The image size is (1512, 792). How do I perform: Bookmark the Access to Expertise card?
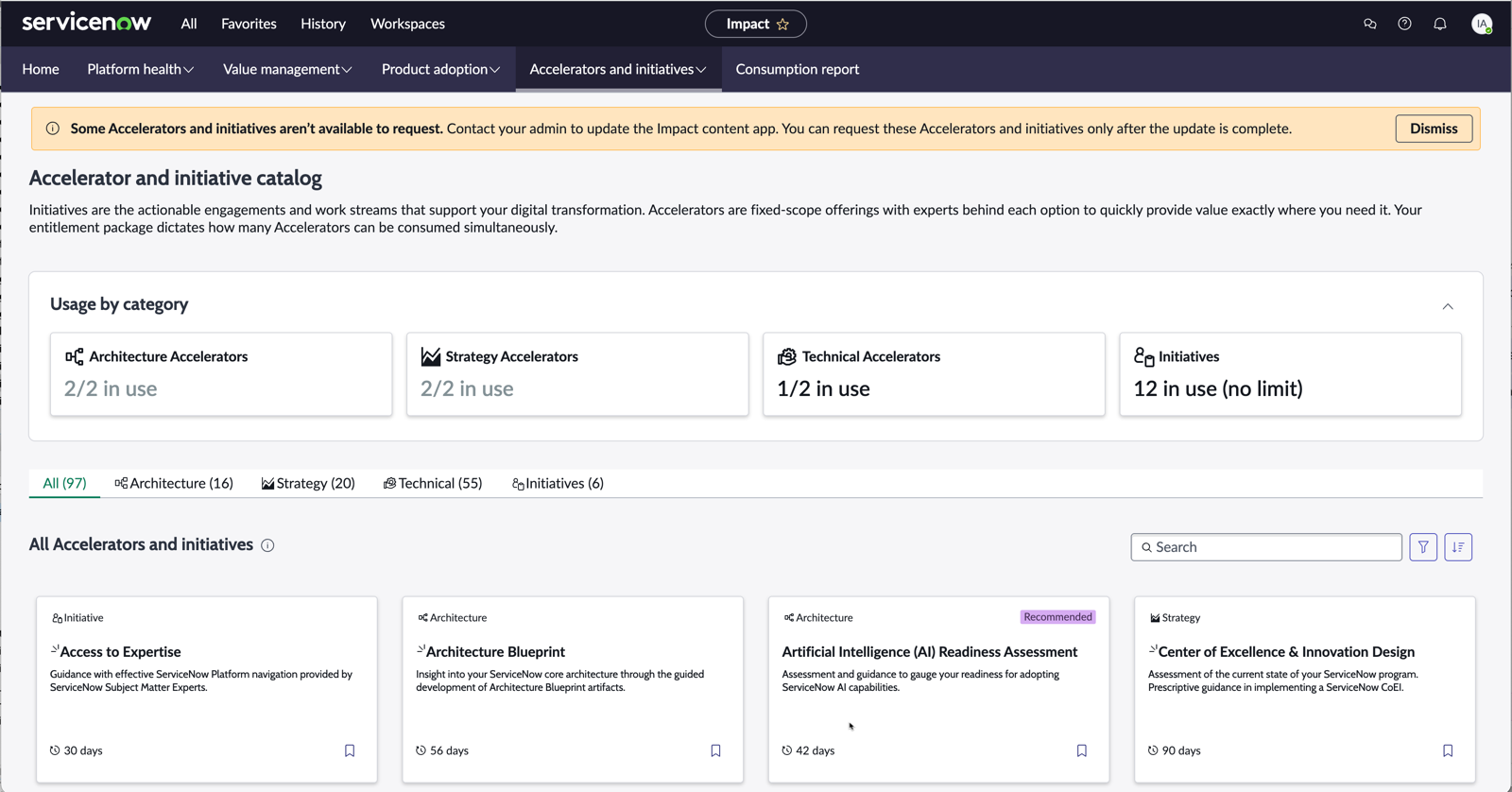click(x=350, y=750)
